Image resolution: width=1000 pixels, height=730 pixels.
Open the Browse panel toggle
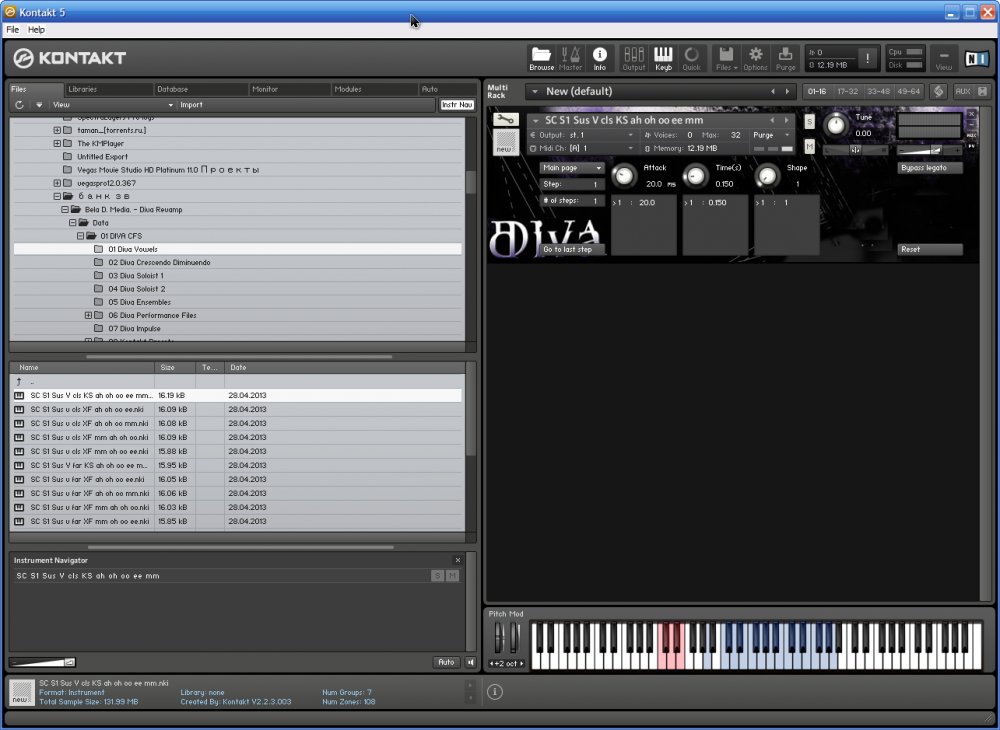[541, 59]
